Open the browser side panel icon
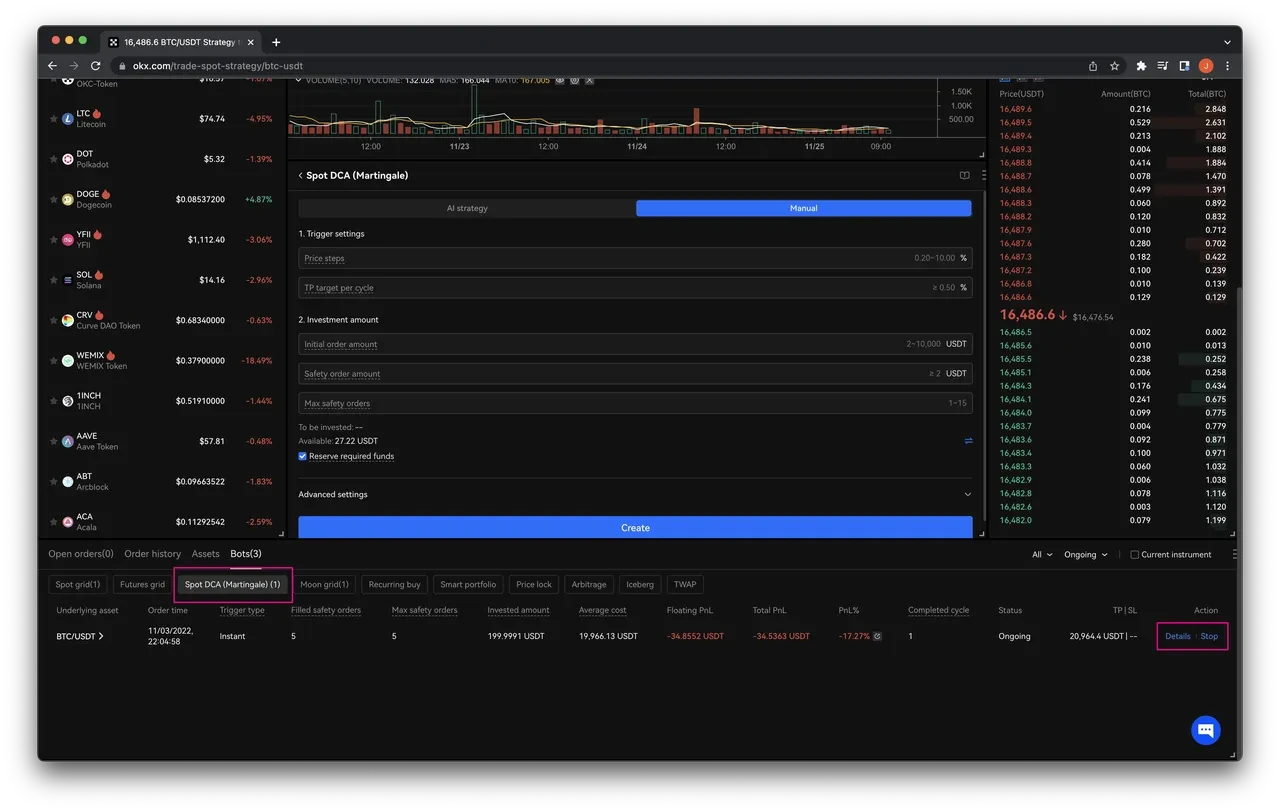 (1184, 66)
